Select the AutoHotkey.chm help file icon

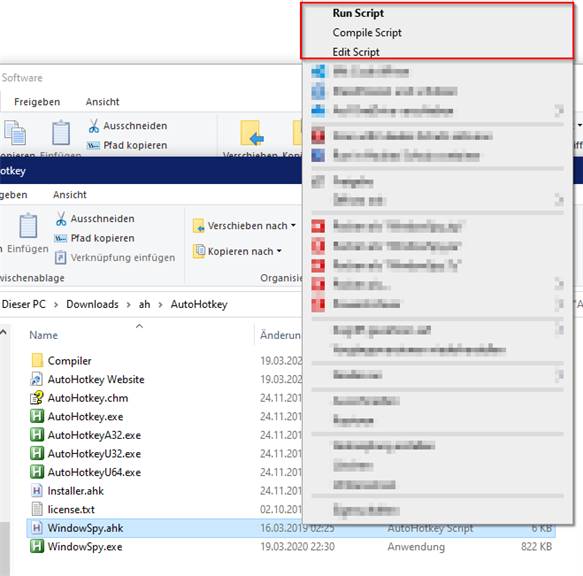[37, 398]
